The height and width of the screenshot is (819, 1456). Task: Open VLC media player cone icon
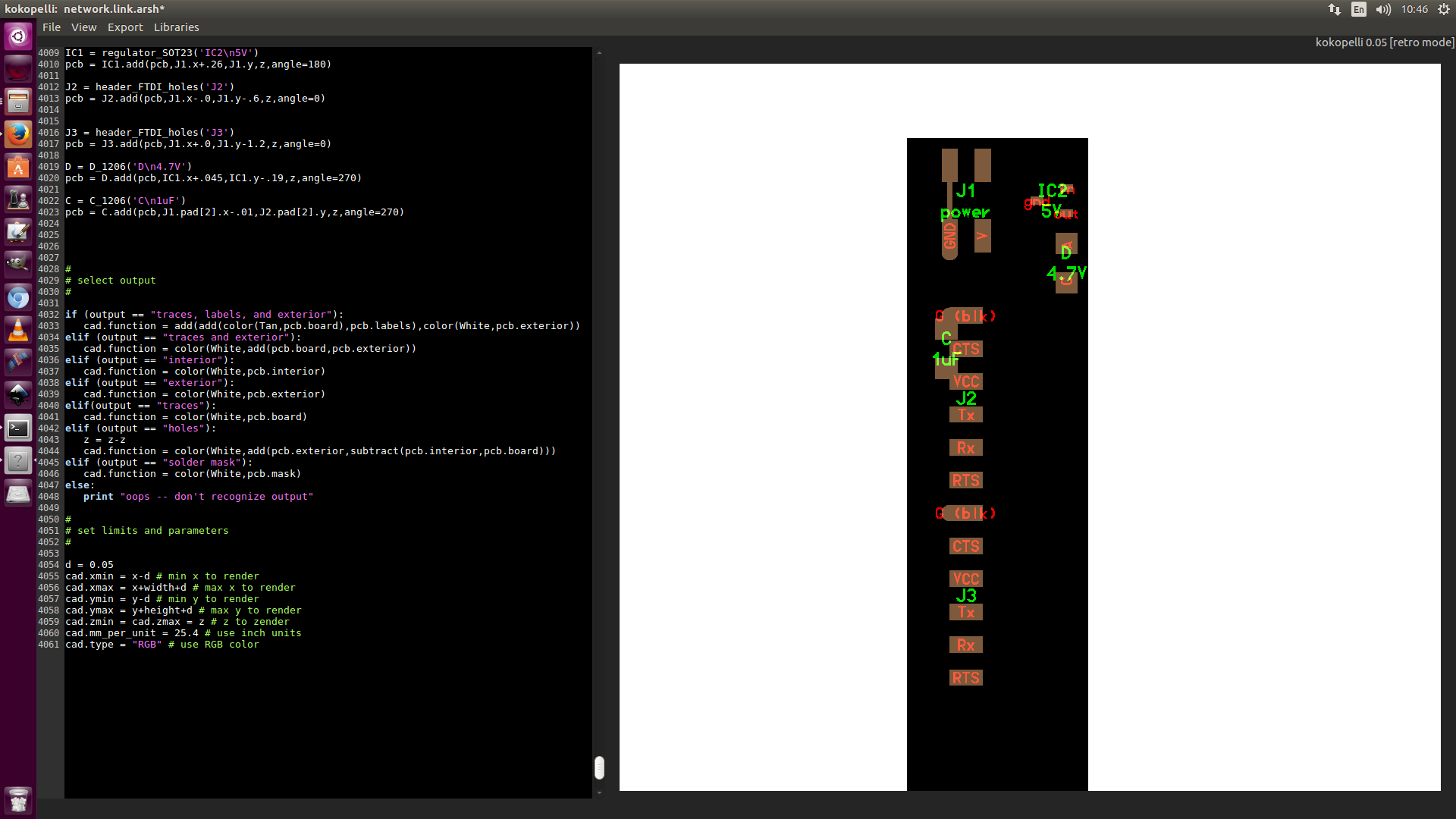coord(18,330)
